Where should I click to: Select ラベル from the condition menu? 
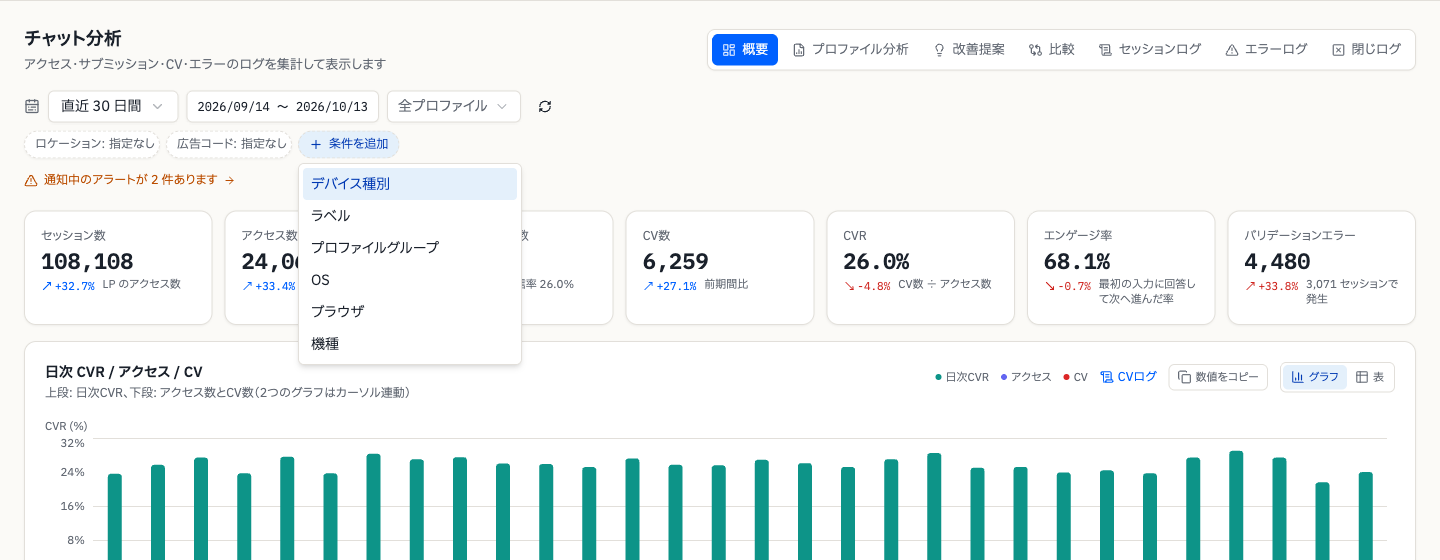click(x=410, y=216)
